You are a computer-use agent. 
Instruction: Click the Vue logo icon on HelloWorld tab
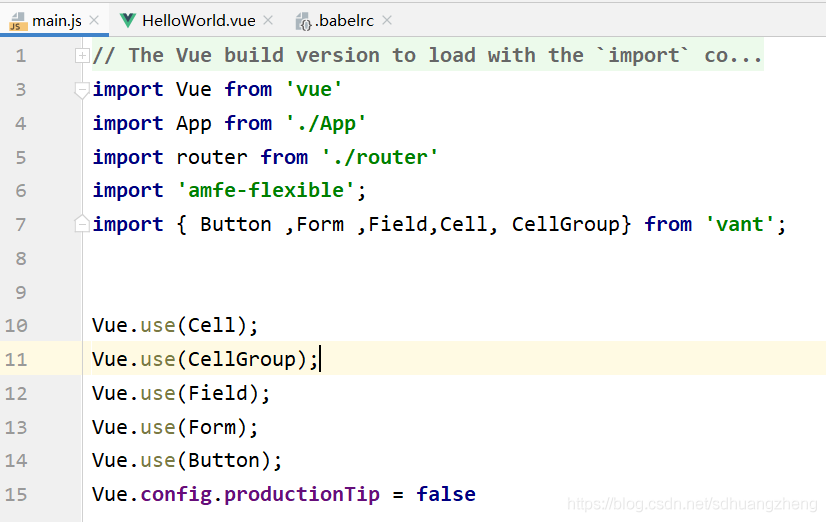128,21
